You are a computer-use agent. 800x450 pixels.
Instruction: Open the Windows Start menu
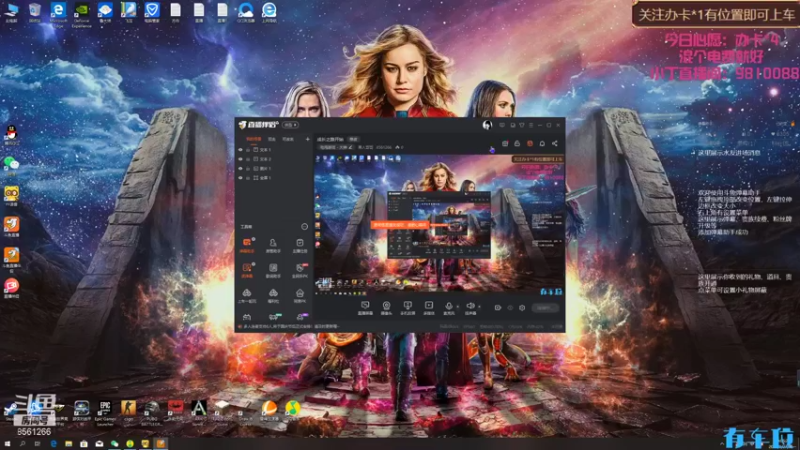tap(7, 444)
